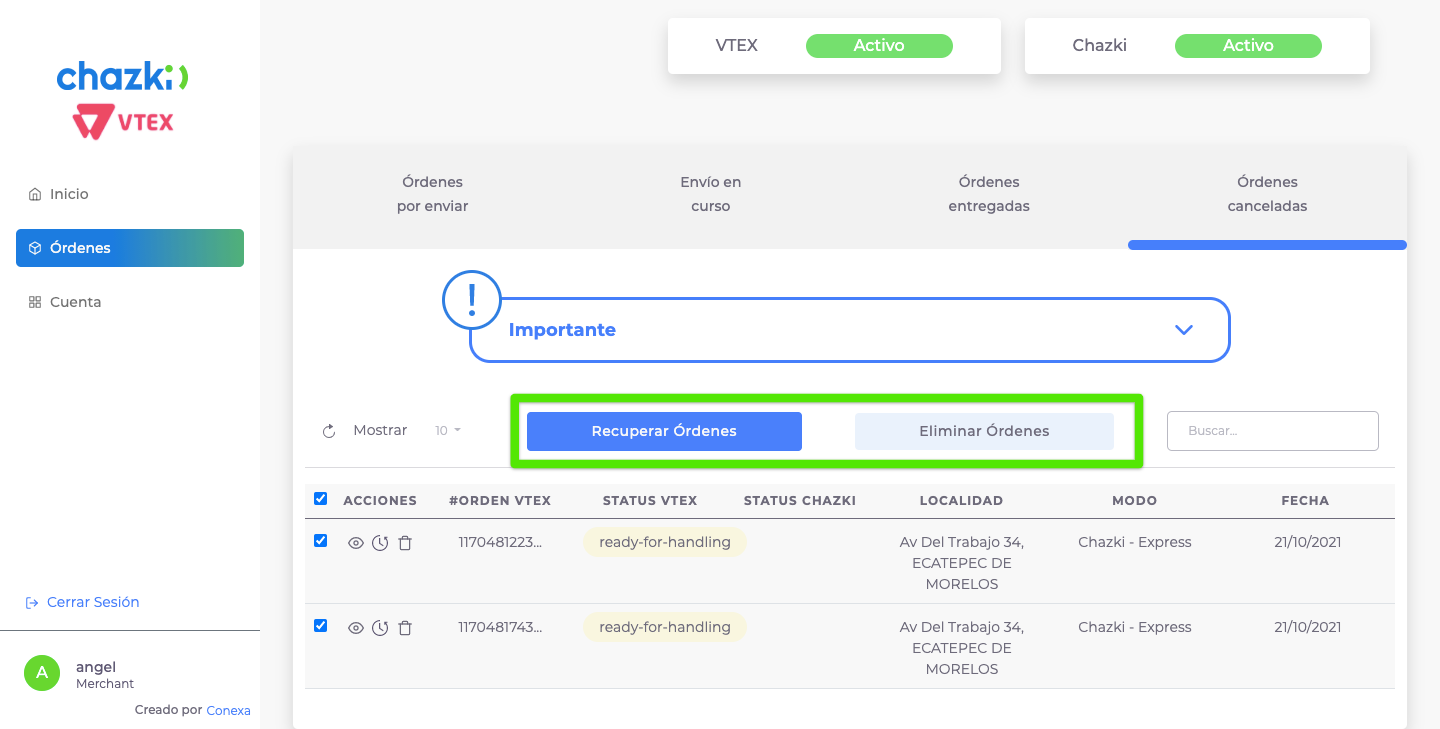This screenshot has height=729, width=1440.
Task: Expand the Importante notice panel chevron
Action: tap(1184, 330)
